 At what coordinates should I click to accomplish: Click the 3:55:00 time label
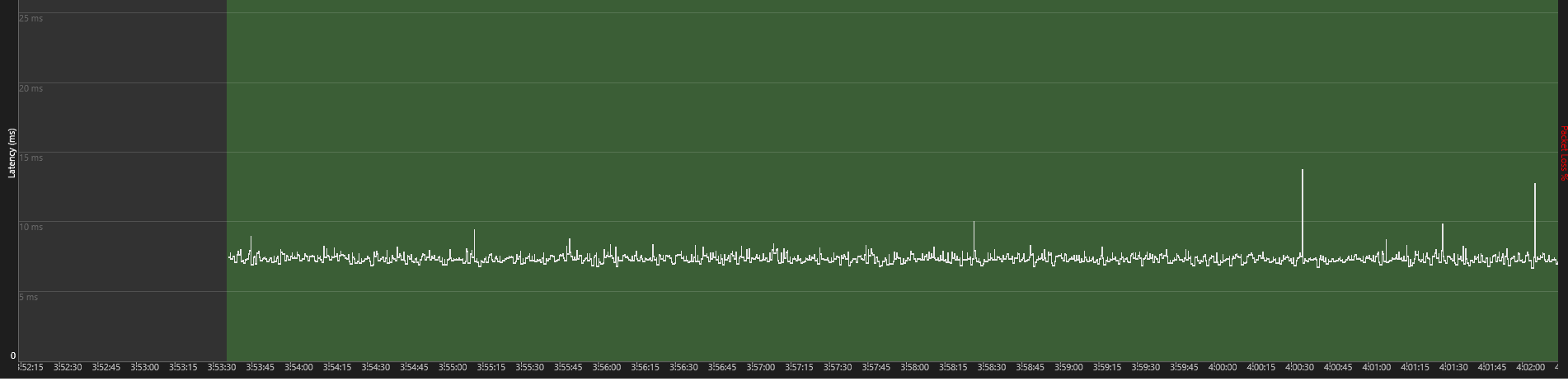[x=453, y=367]
